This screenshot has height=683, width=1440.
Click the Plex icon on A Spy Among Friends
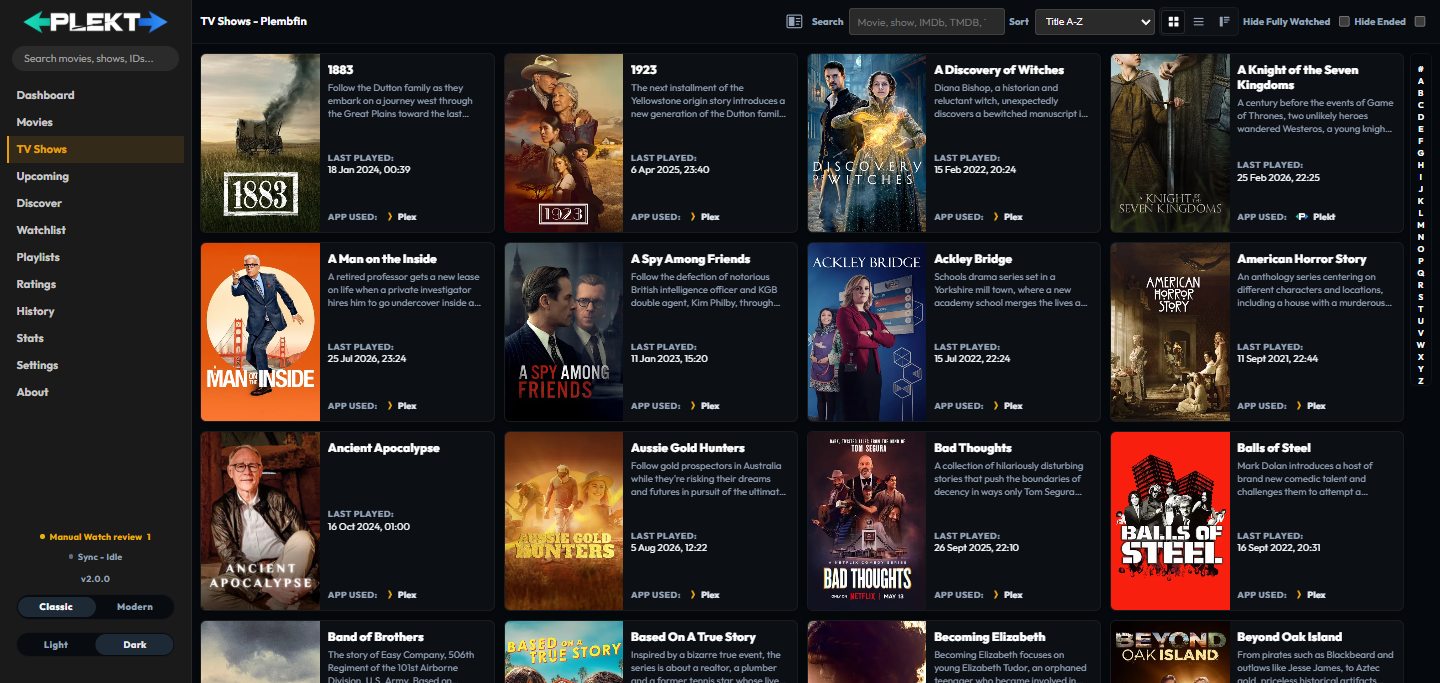click(694, 406)
